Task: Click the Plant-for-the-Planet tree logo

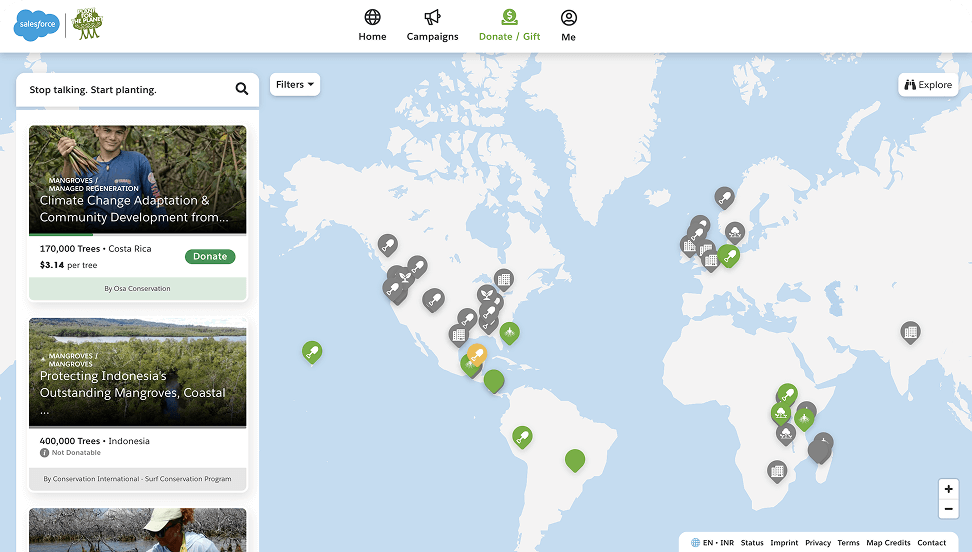Action: [87, 24]
